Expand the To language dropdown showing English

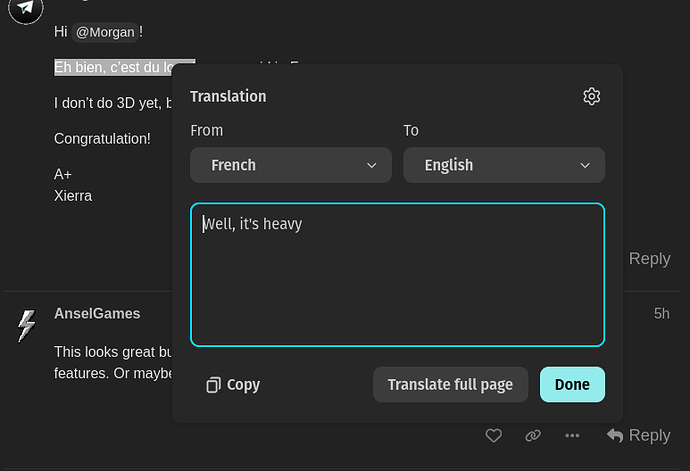[504, 165]
